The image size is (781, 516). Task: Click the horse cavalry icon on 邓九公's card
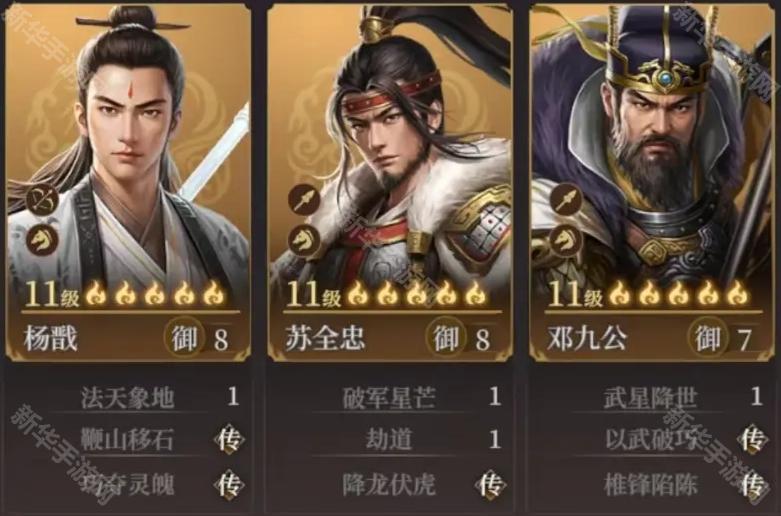click(566, 240)
